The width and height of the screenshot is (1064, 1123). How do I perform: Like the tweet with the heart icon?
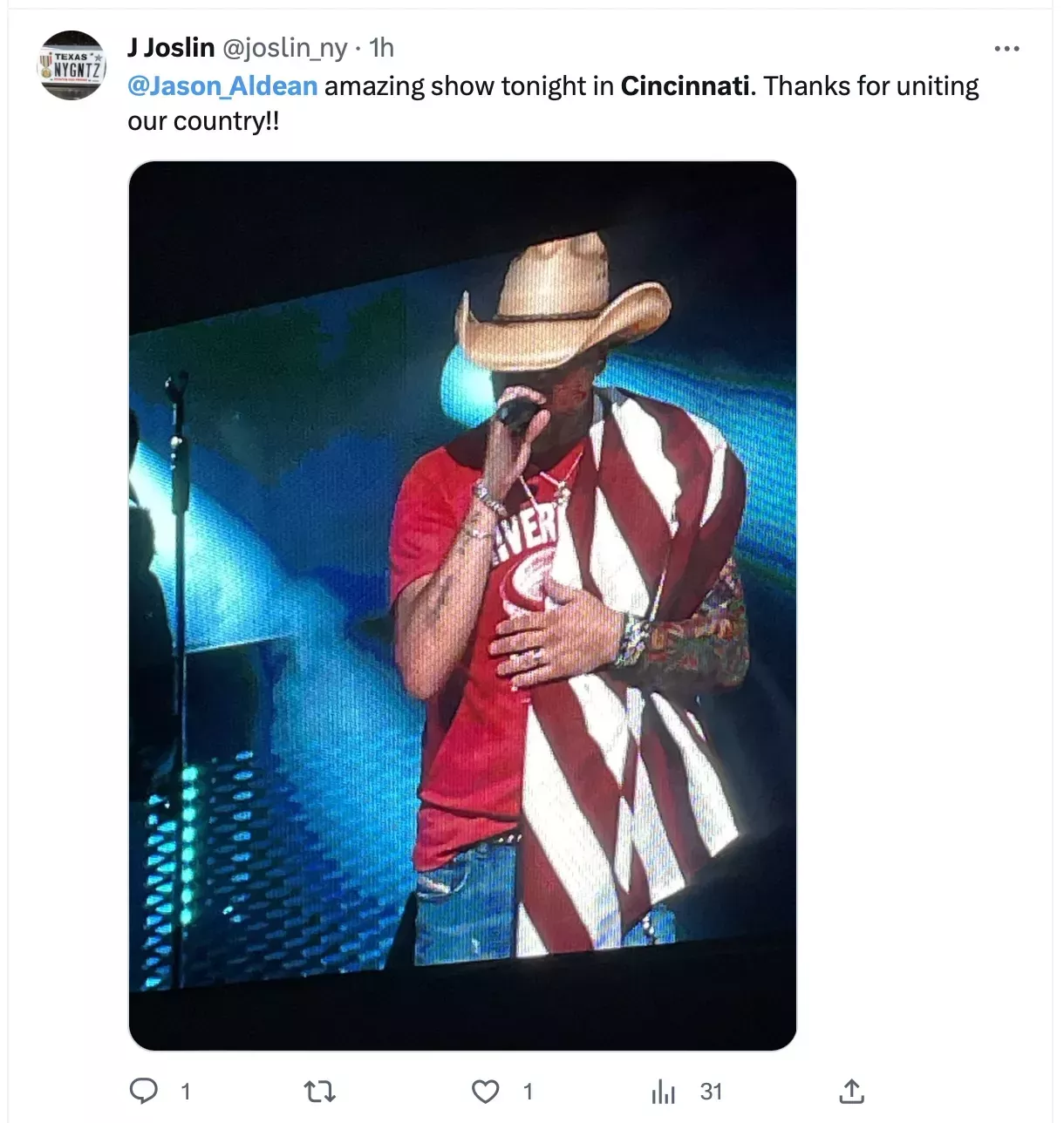pyautogui.click(x=485, y=1091)
